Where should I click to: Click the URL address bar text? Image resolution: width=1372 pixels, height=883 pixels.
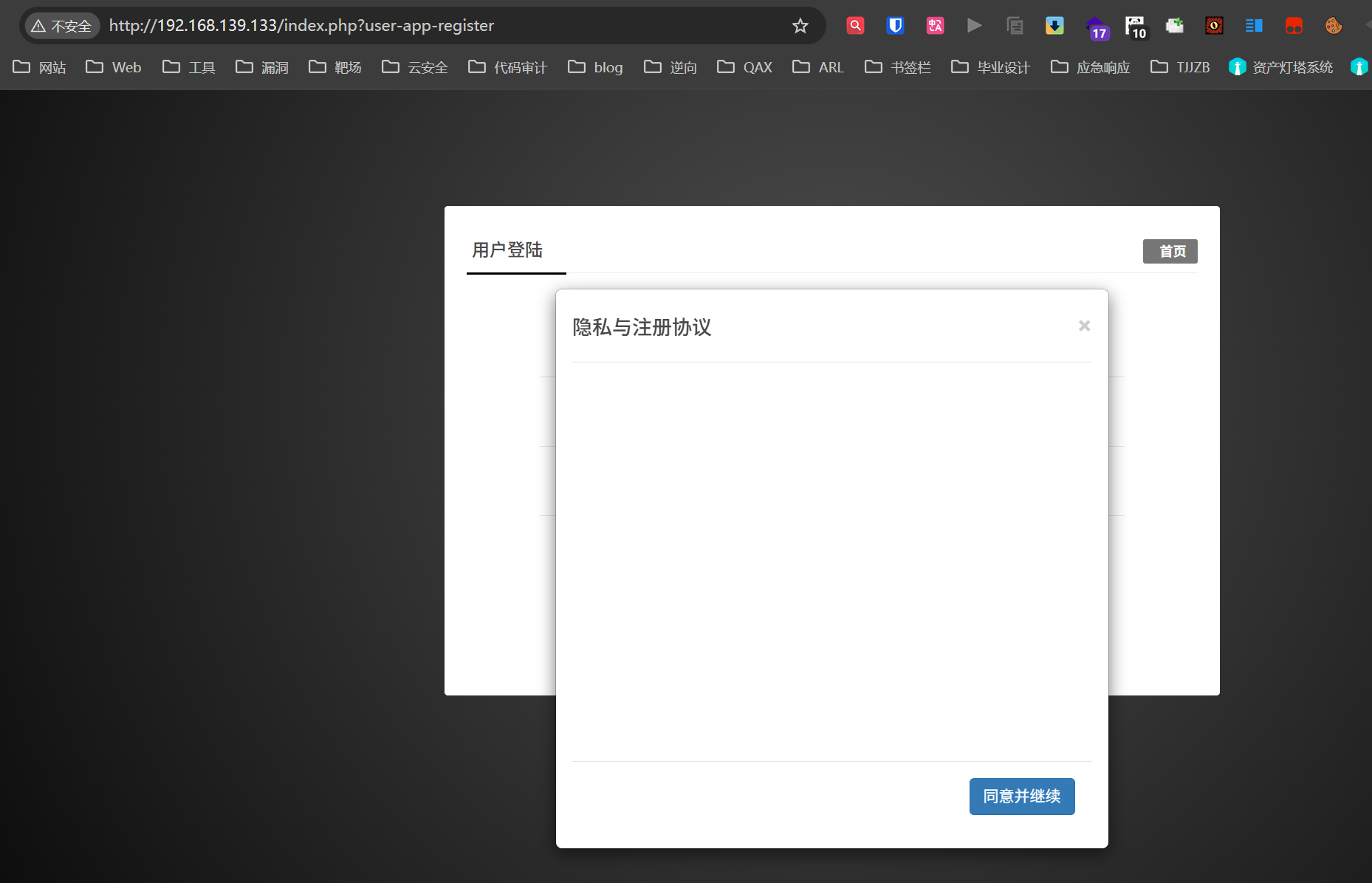301,26
